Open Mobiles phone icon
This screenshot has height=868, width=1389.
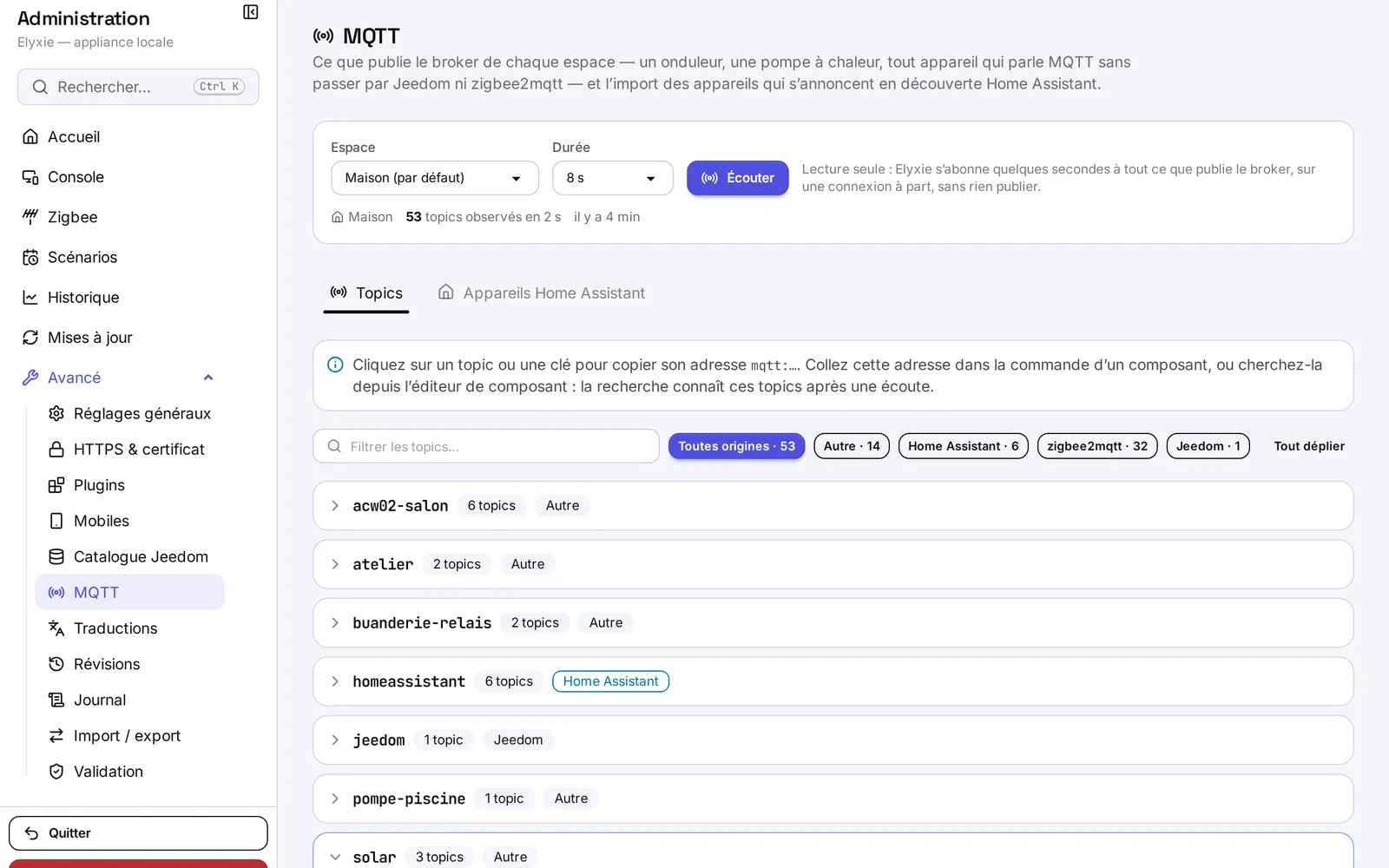pos(56,521)
